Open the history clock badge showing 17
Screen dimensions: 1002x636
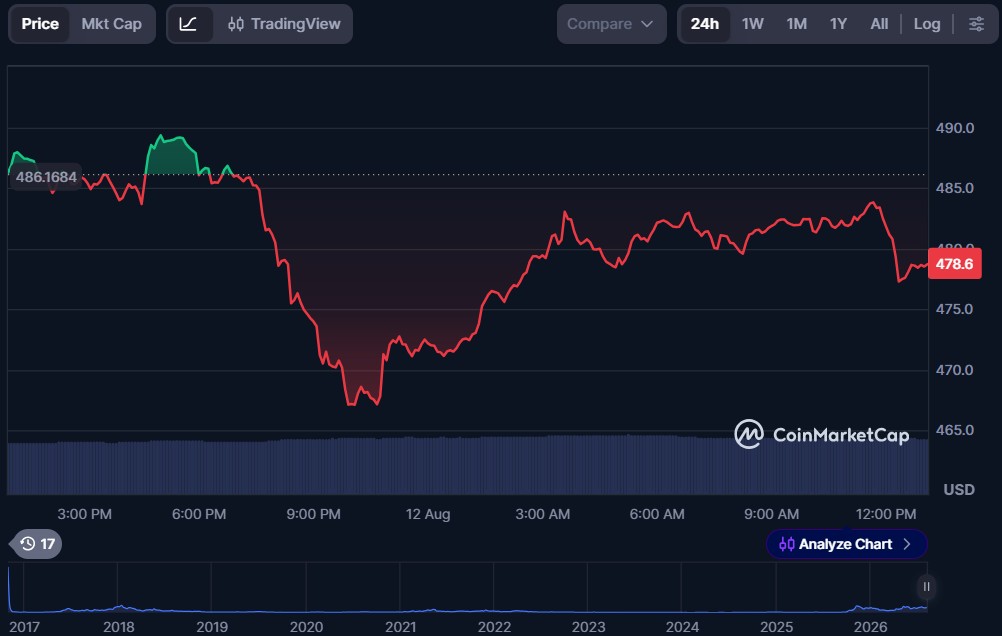pyautogui.click(x=36, y=544)
